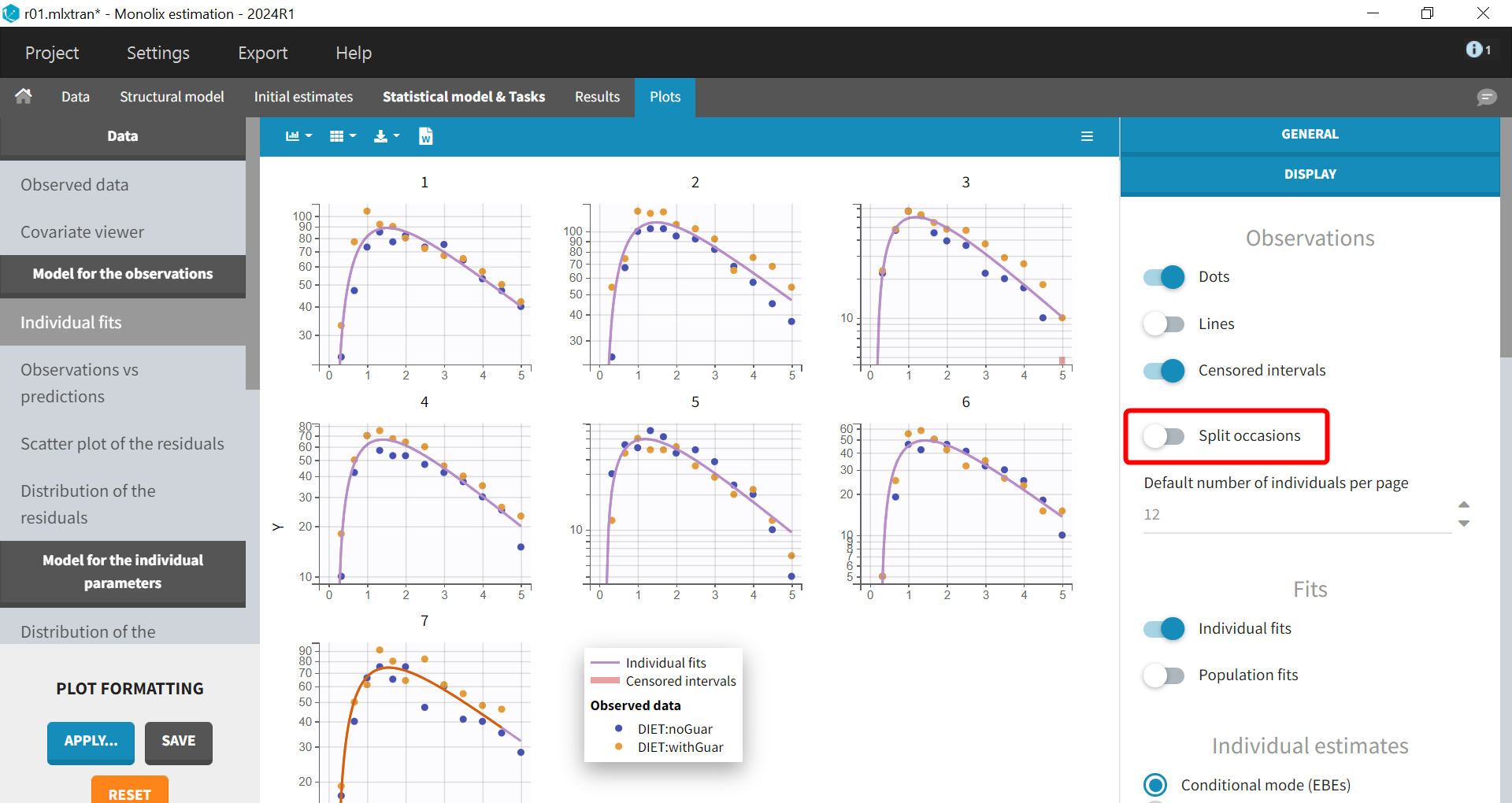Switch to the Results tab
The height and width of the screenshot is (803, 1512).
[x=597, y=97]
